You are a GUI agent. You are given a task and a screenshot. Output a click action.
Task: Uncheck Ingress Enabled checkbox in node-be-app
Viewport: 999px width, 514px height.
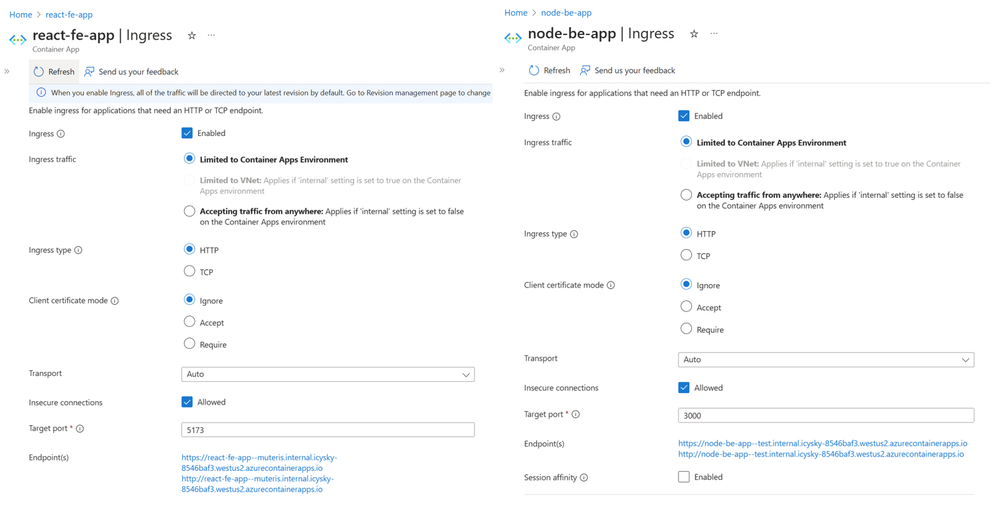(684, 116)
